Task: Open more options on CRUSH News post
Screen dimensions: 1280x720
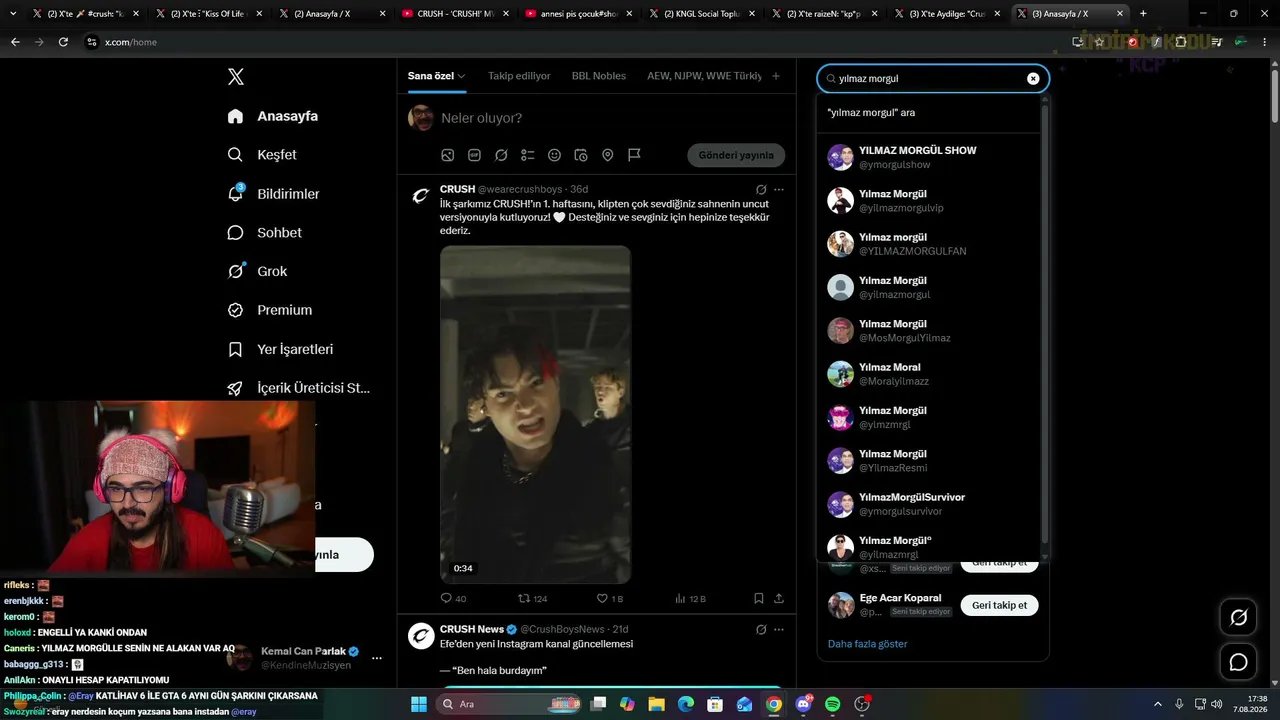Action: click(x=779, y=629)
